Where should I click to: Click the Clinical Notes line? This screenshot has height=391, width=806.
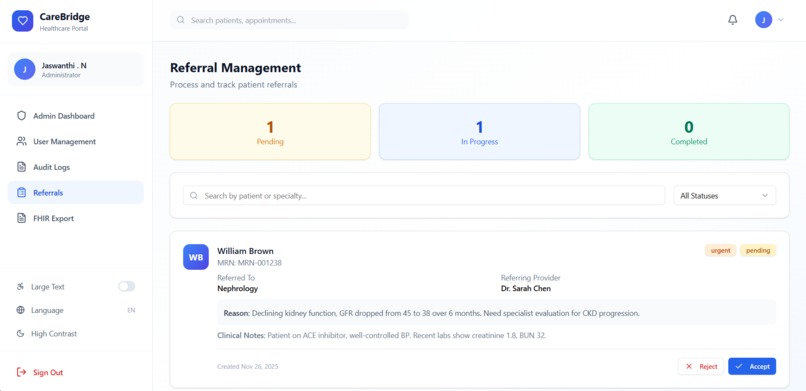pyautogui.click(x=381, y=336)
